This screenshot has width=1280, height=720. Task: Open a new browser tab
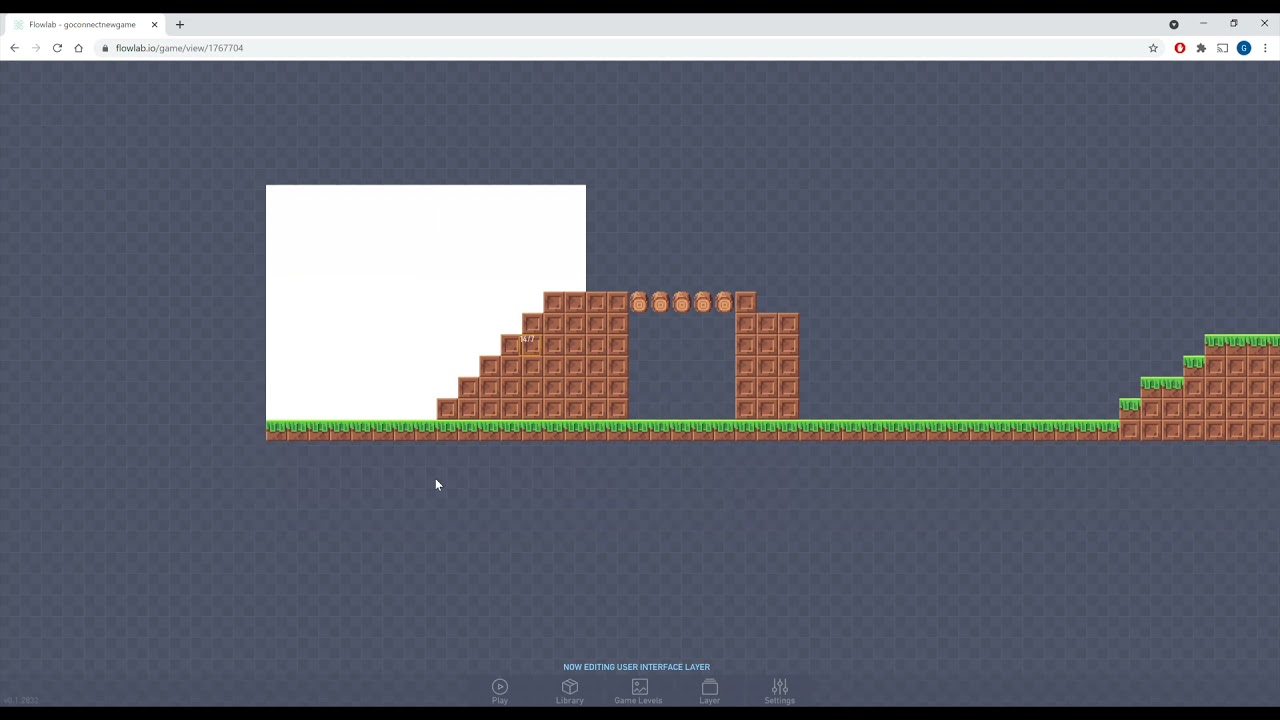pyautogui.click(x=180, y=24)
